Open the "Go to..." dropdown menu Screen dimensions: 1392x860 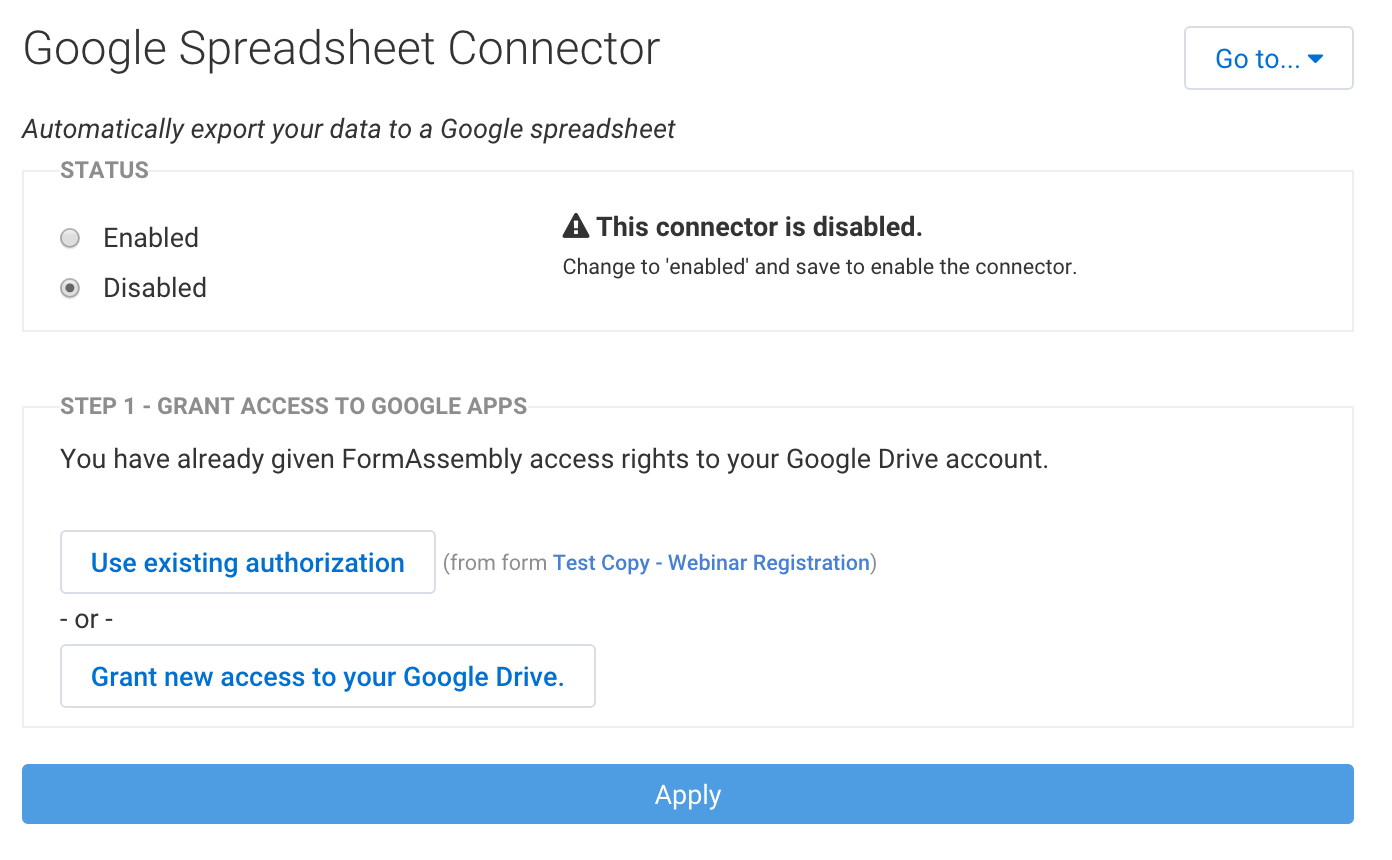pyautogui.click(x=1268, y=59)
